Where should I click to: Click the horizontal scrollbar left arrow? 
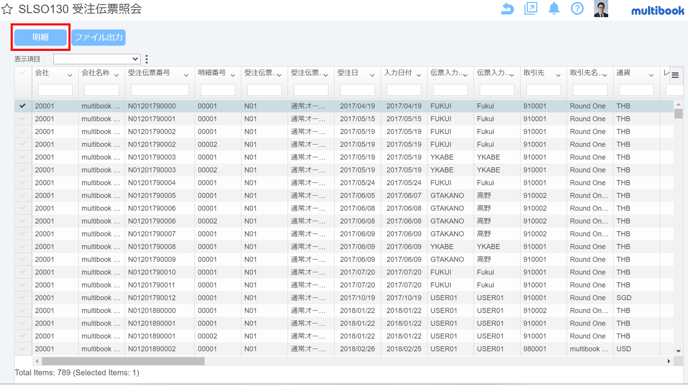click(x=37, y=361)
